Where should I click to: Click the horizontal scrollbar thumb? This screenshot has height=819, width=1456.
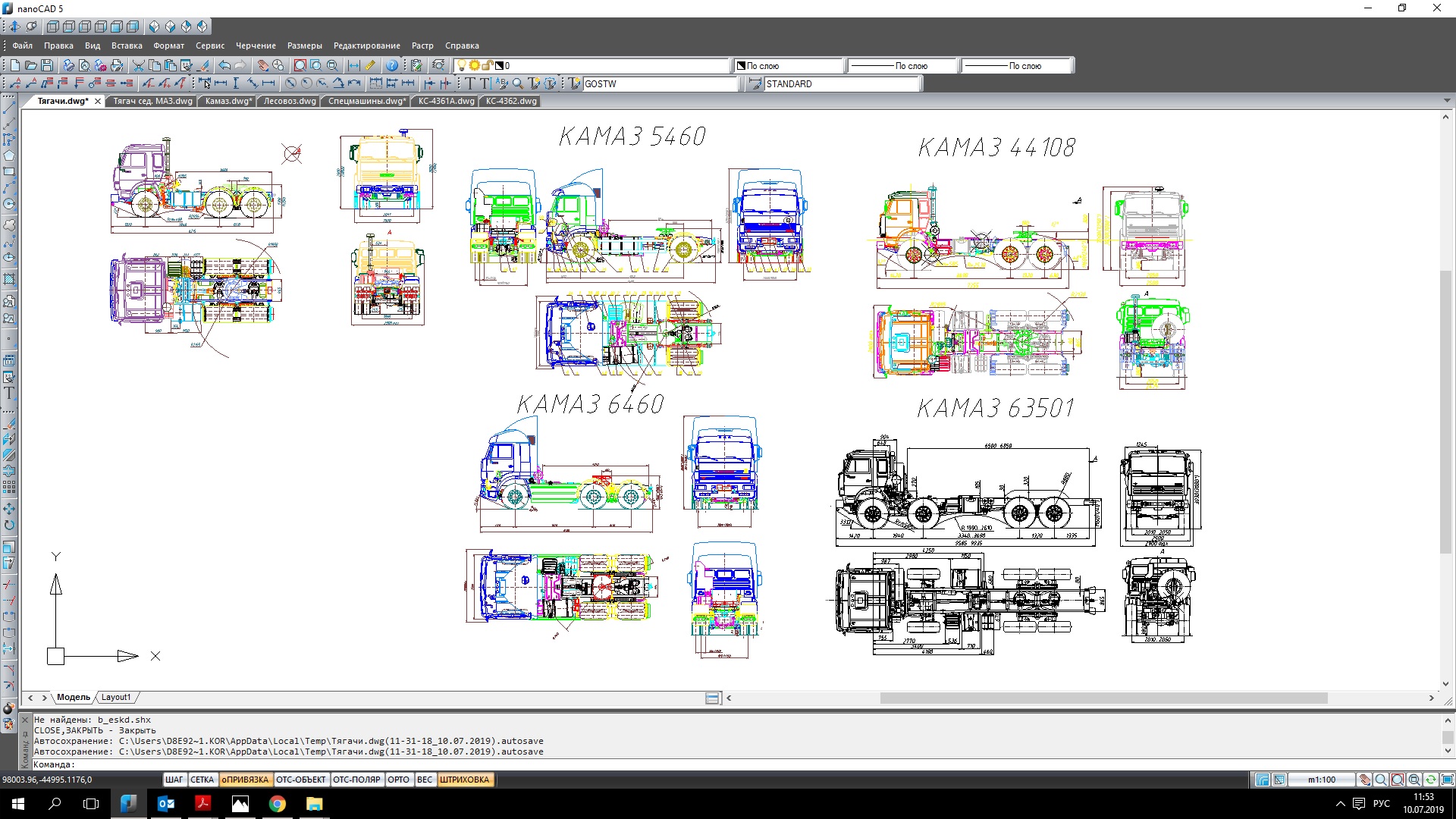point(1103,698)
